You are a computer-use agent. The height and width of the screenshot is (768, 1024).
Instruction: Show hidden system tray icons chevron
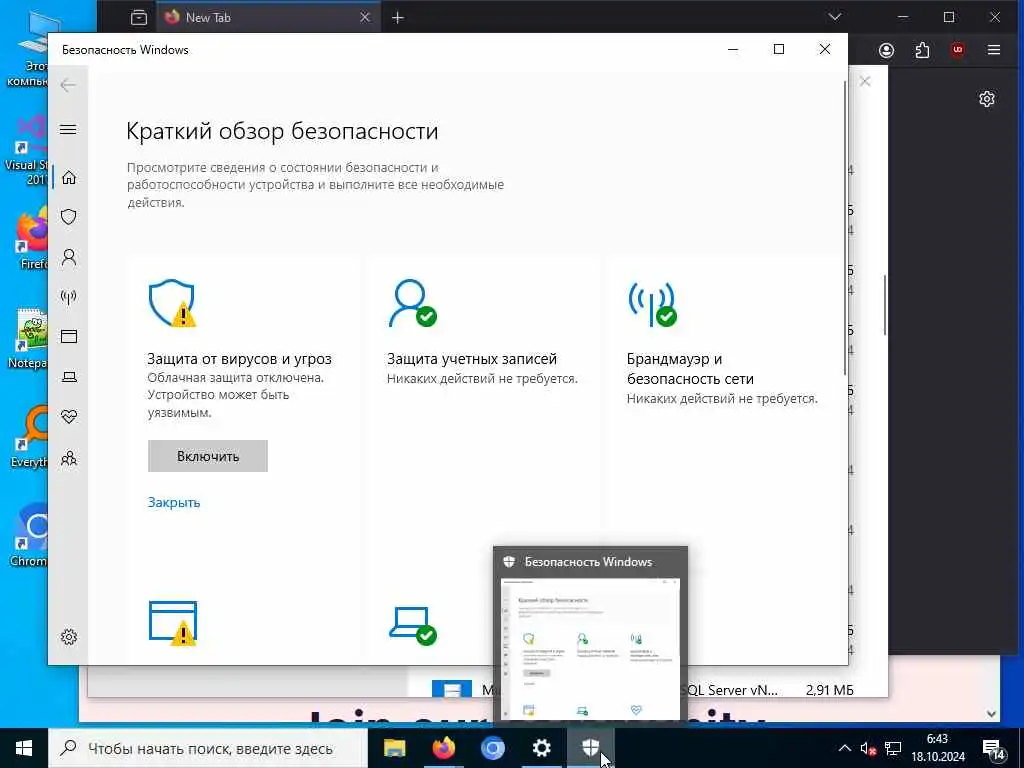844,748
